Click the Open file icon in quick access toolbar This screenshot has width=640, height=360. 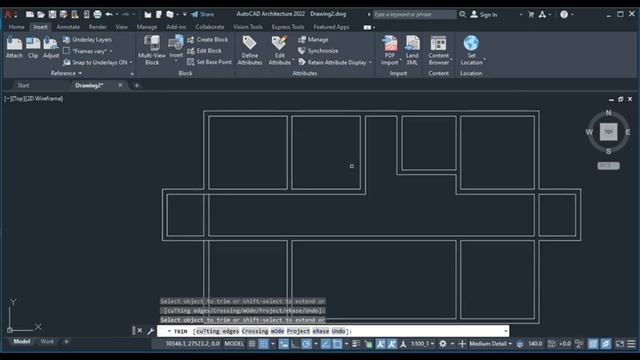[41, 14]
